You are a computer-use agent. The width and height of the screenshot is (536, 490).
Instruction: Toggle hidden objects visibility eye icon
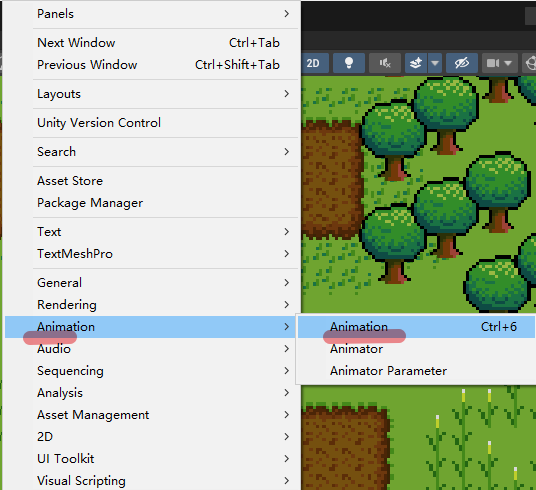point(462,63)
